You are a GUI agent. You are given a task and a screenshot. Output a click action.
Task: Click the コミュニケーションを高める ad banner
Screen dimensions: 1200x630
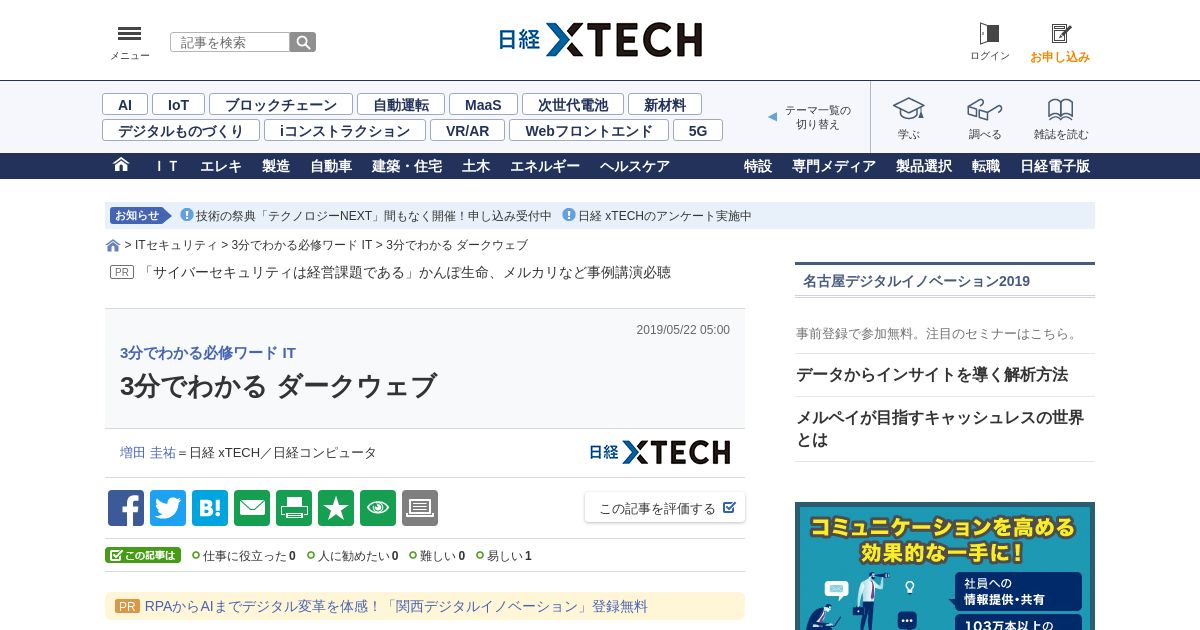(x=945, y=566)
